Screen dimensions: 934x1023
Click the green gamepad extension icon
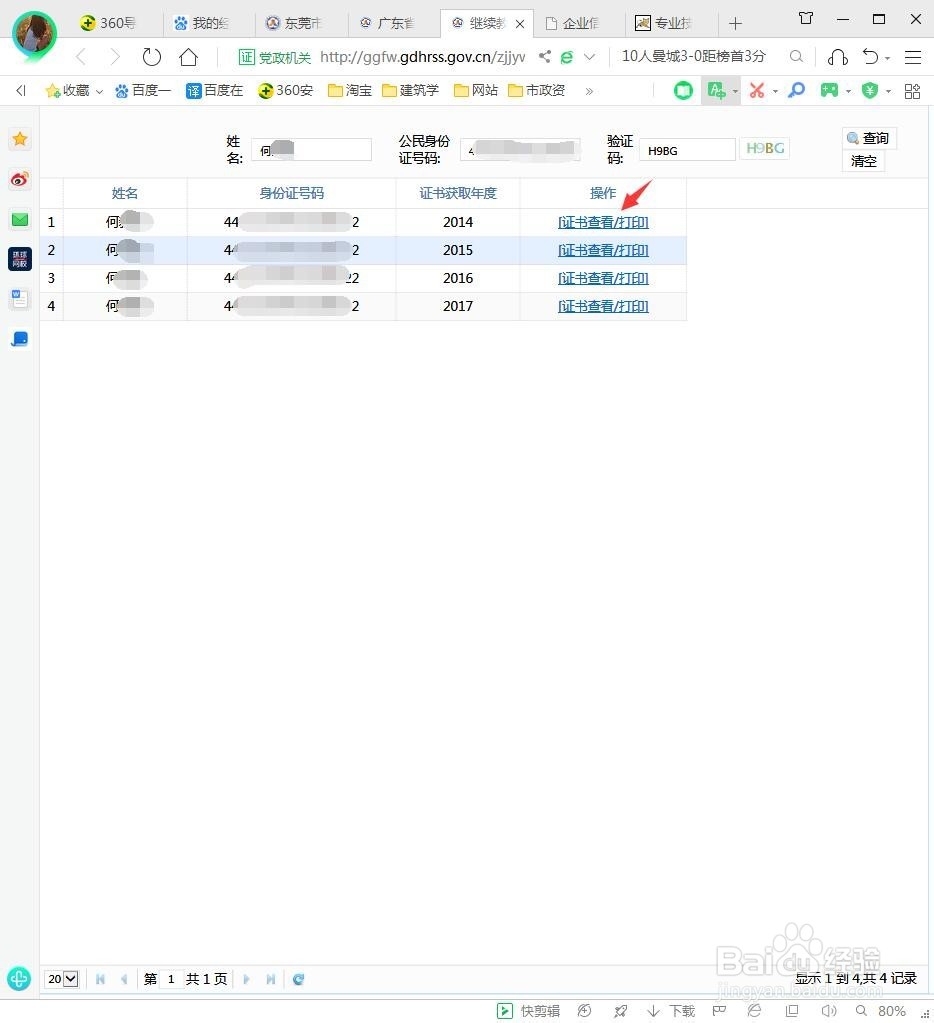(829, 91)
